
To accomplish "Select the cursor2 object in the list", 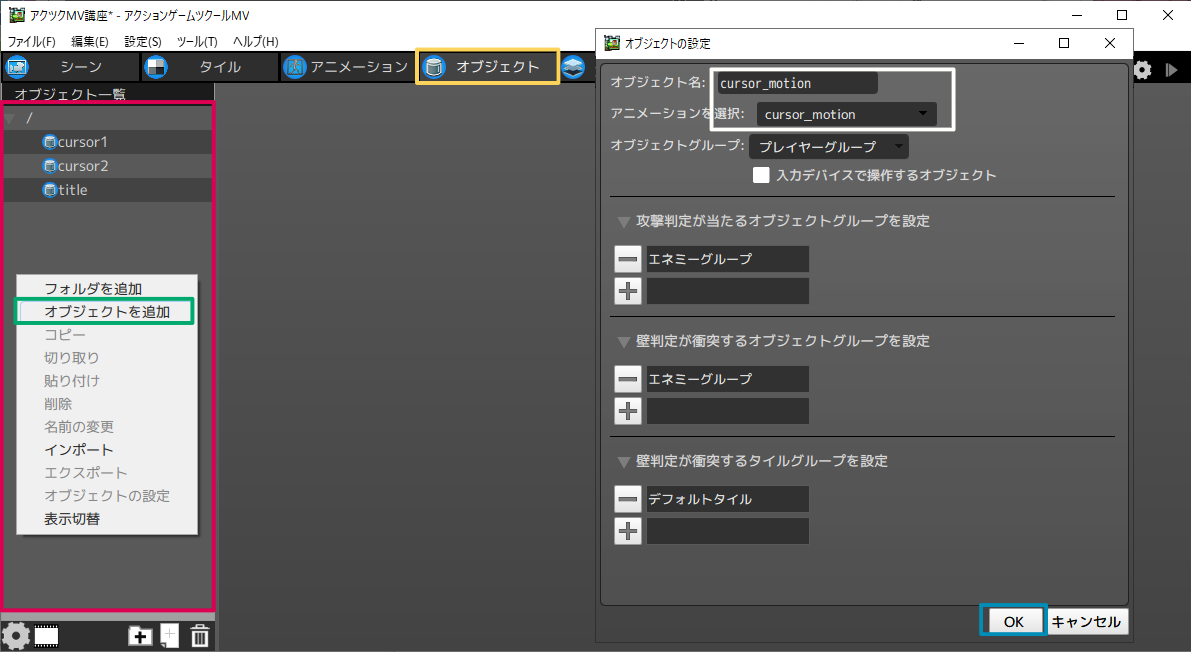I will click(83, 166).
